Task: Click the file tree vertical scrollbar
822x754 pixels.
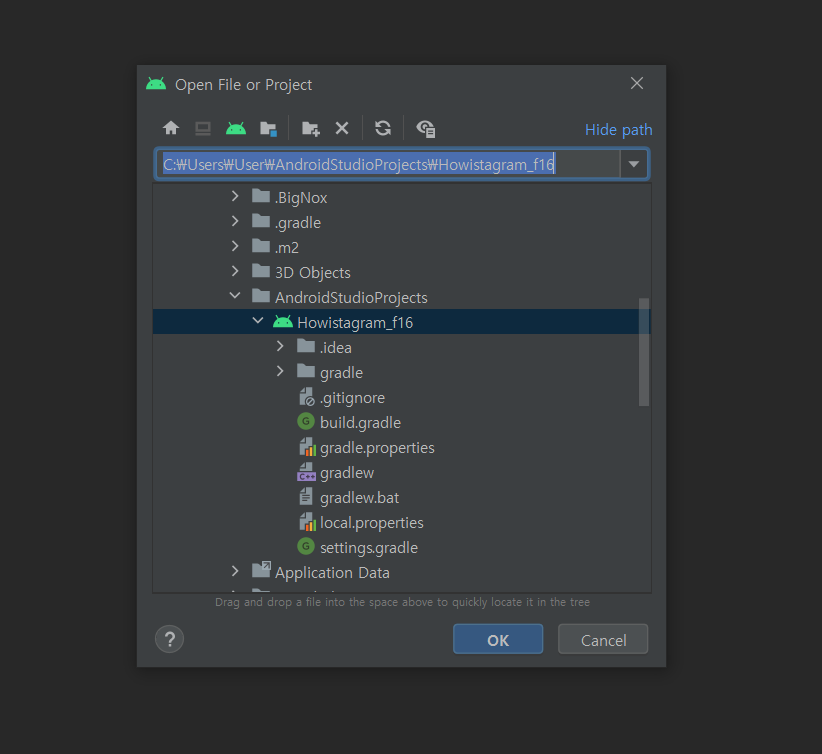Action: coord(644,352)
